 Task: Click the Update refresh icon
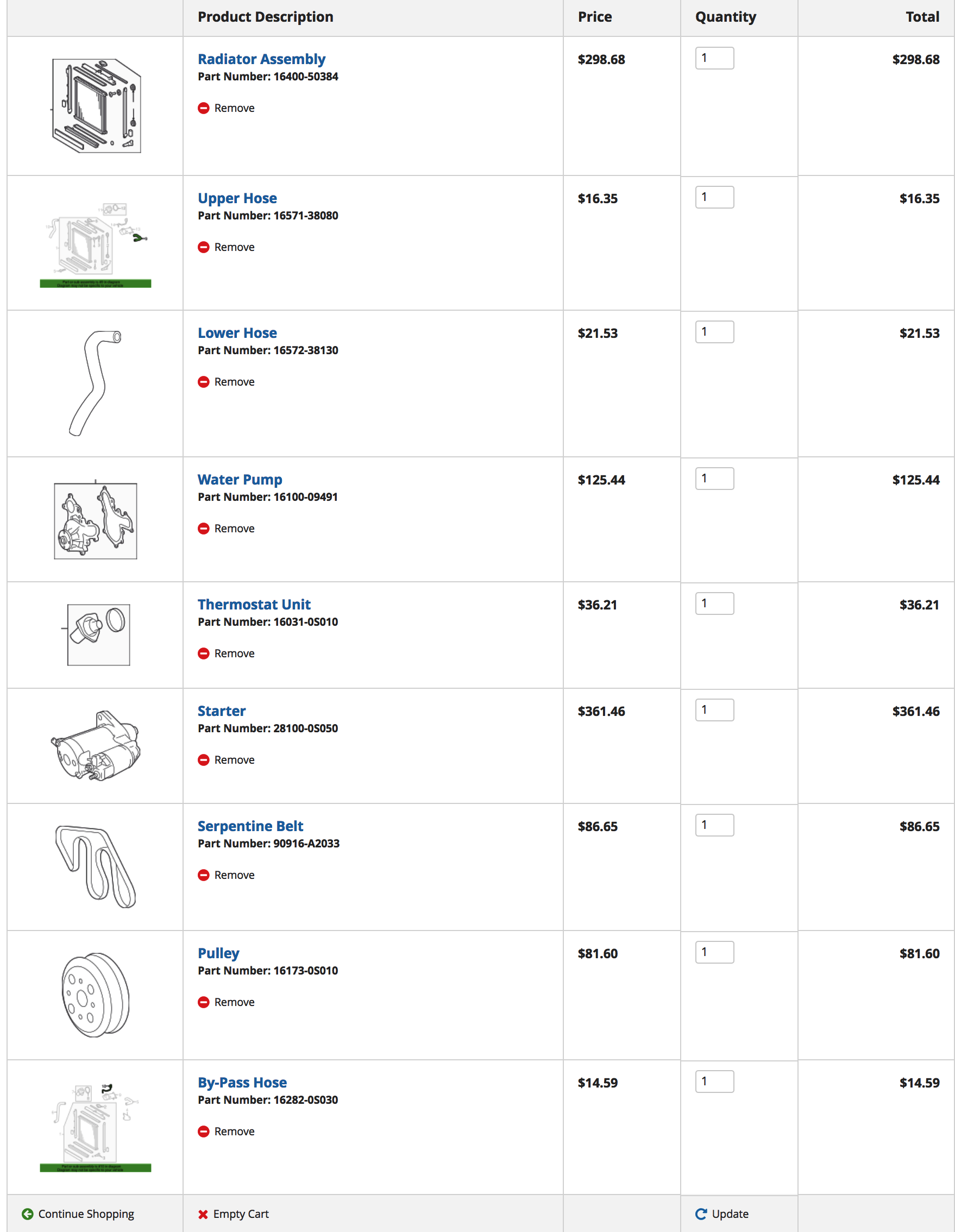point(701,1214)
